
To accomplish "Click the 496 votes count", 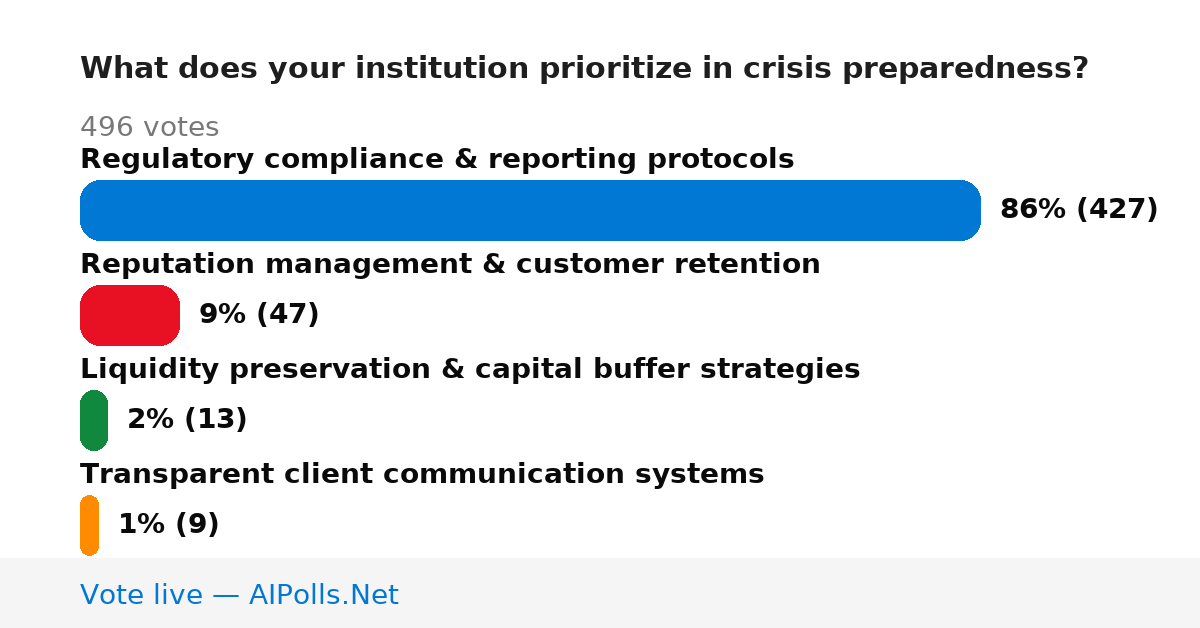I will 149,127.
